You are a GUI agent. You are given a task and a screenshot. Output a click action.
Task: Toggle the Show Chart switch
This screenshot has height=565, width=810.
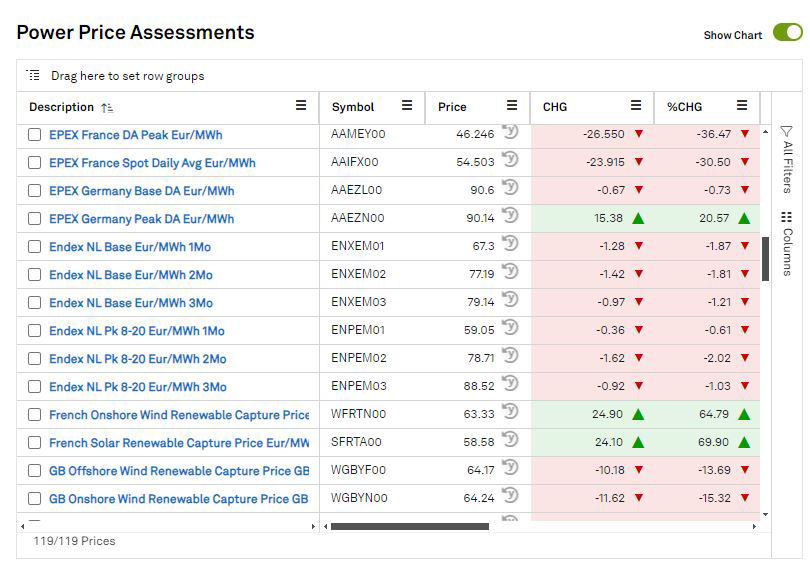(787, 33)
